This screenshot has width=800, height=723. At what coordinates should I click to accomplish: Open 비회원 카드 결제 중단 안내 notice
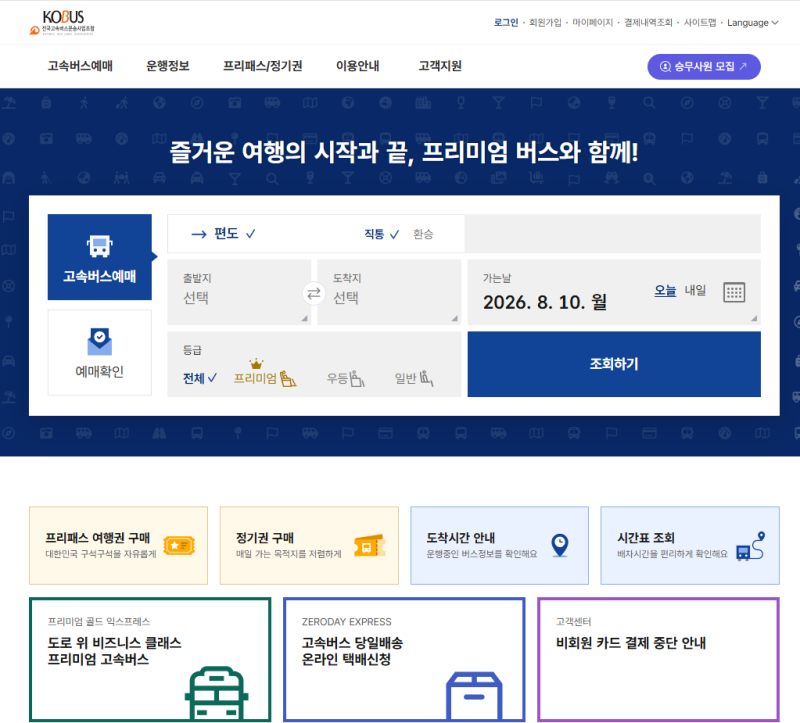(658, 659)
